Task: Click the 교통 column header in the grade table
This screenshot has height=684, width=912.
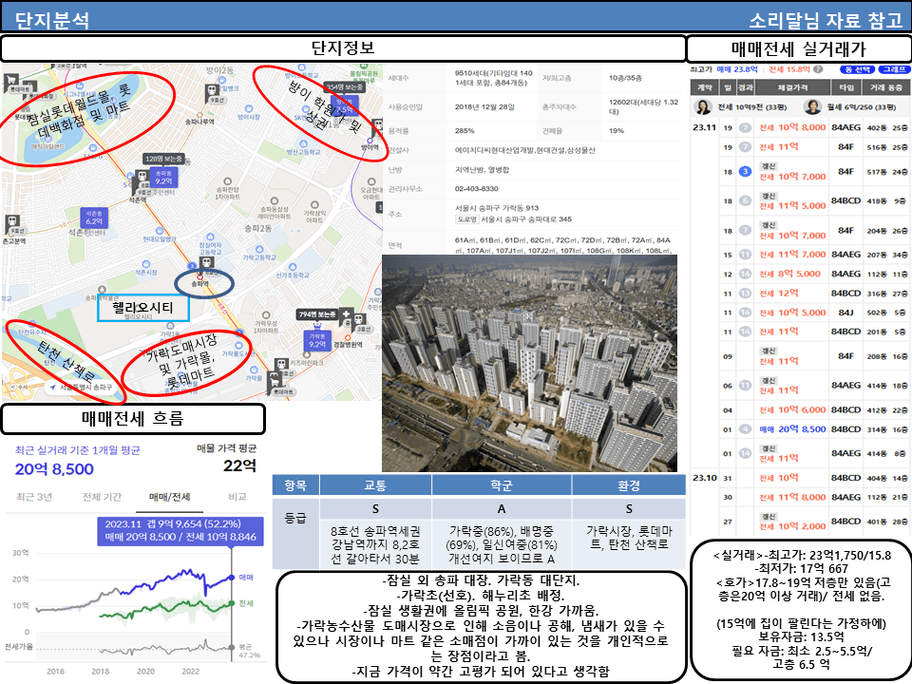Action: coord(375,485)
